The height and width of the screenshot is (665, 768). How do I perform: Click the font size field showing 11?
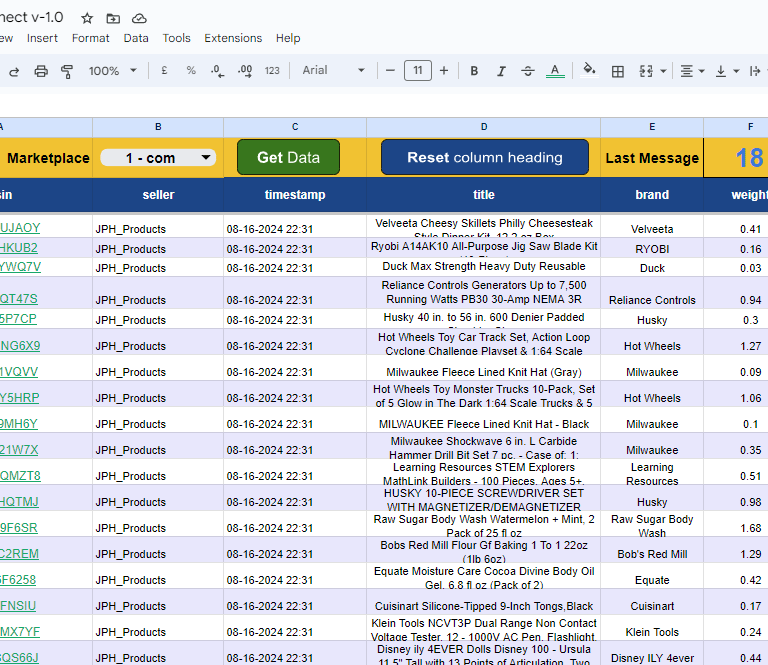point(418,71)
